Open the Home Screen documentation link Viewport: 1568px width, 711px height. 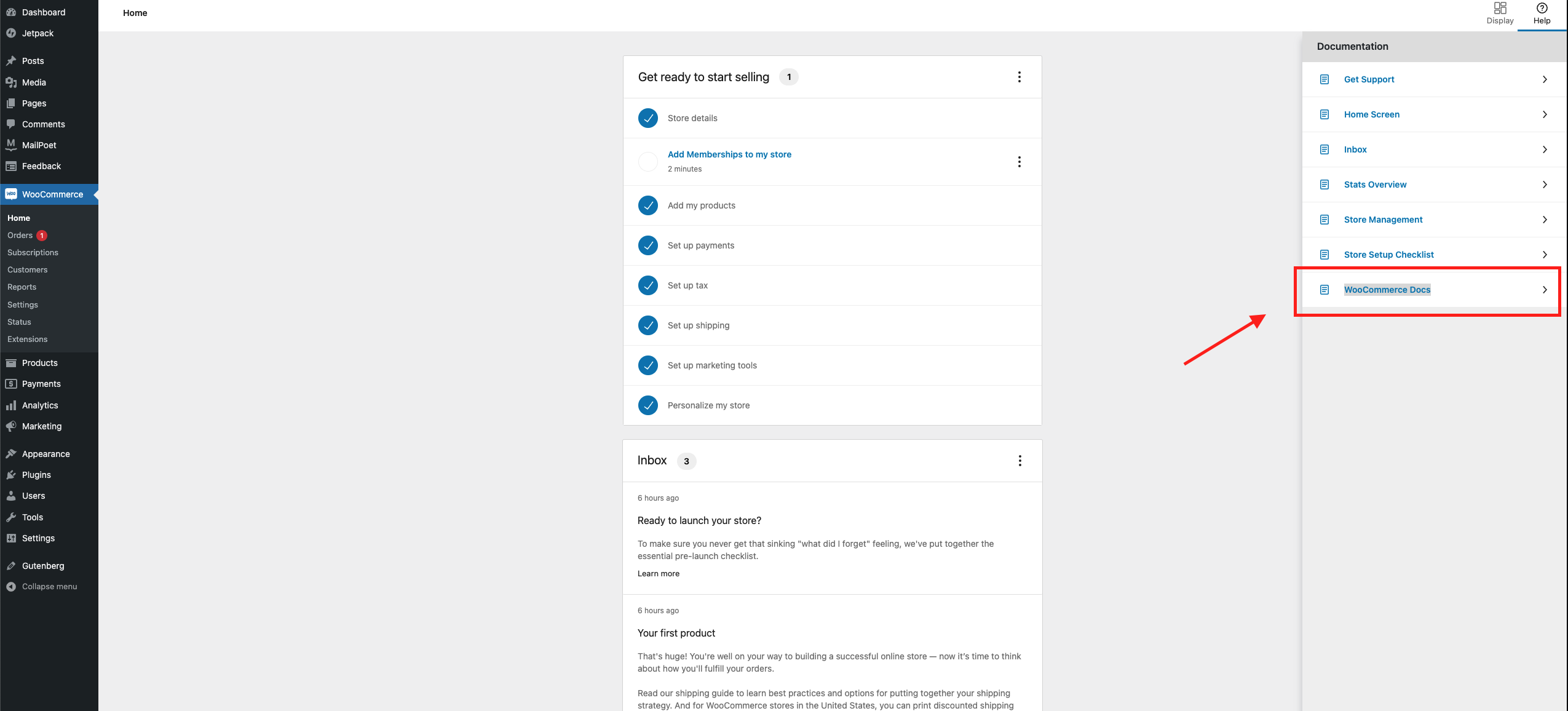(1371, 114)
